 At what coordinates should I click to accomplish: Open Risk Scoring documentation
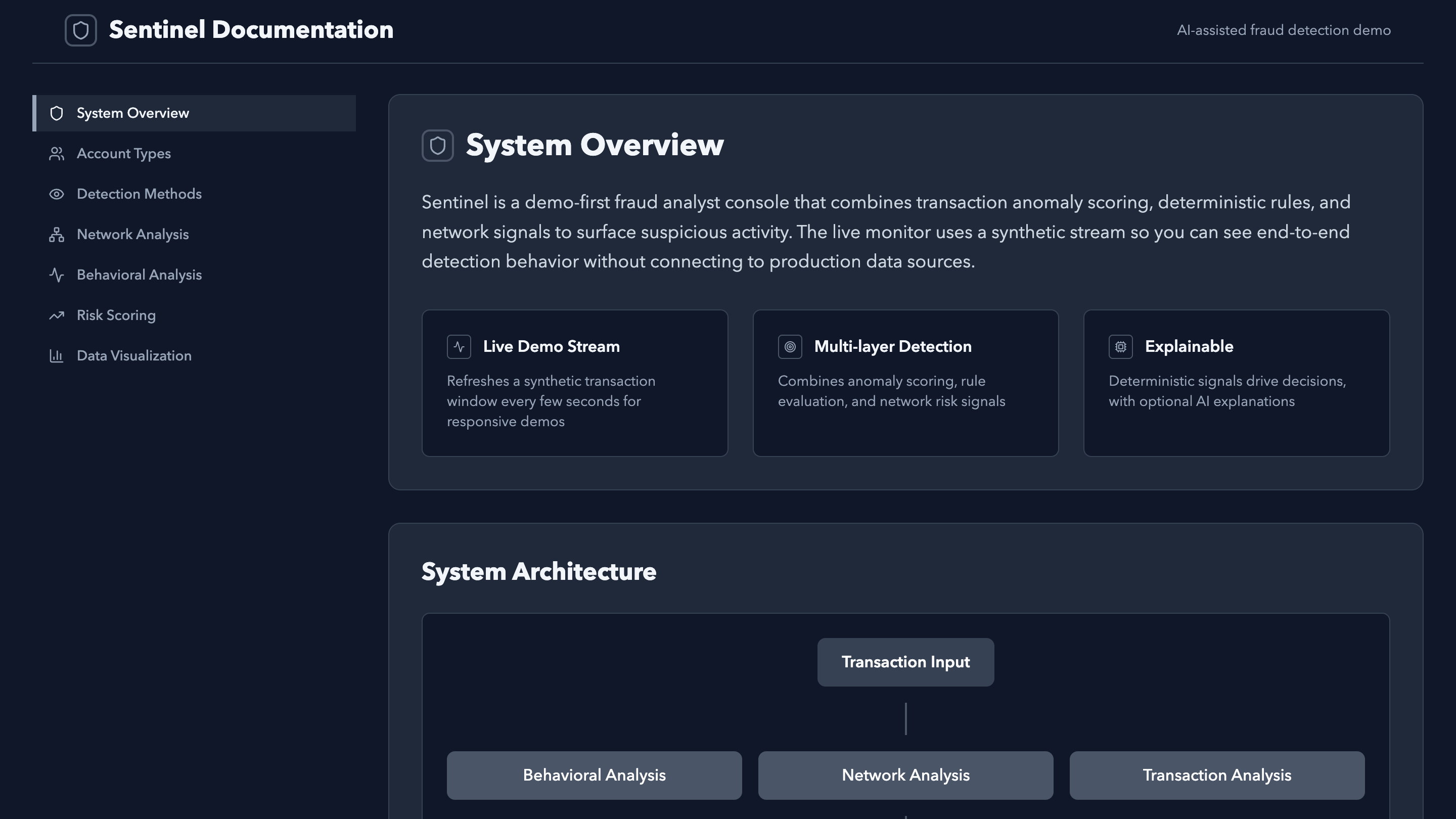(x=116, y=315)
